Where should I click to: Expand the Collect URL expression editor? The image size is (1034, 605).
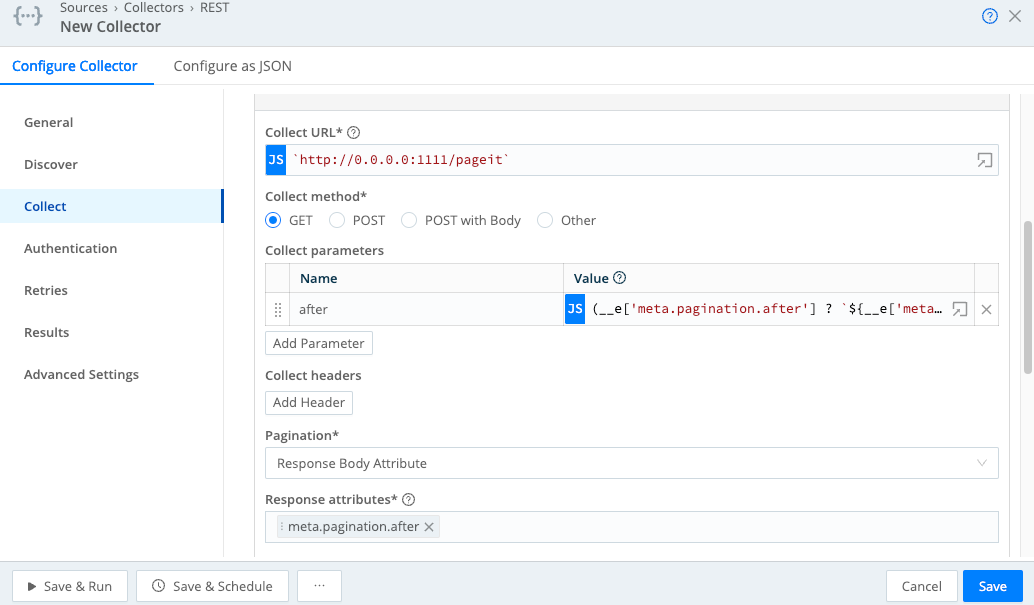(x=985, y=161)
